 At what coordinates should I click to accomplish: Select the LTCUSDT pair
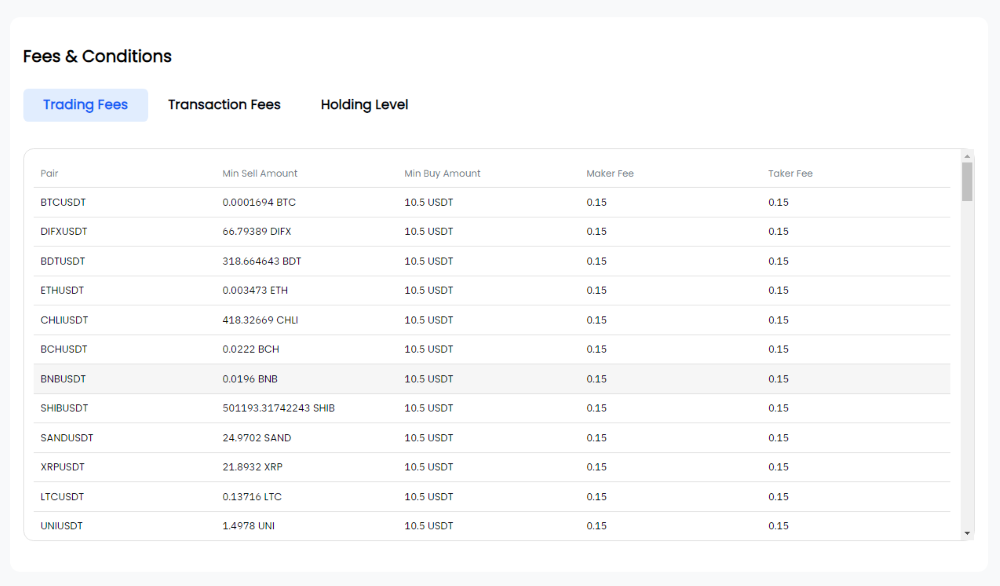[x=62, y=497]
